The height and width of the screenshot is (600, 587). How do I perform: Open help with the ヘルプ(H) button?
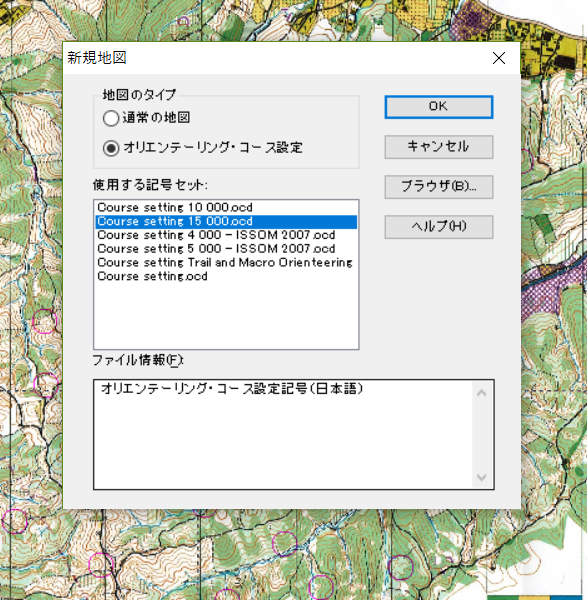[439, 227]
